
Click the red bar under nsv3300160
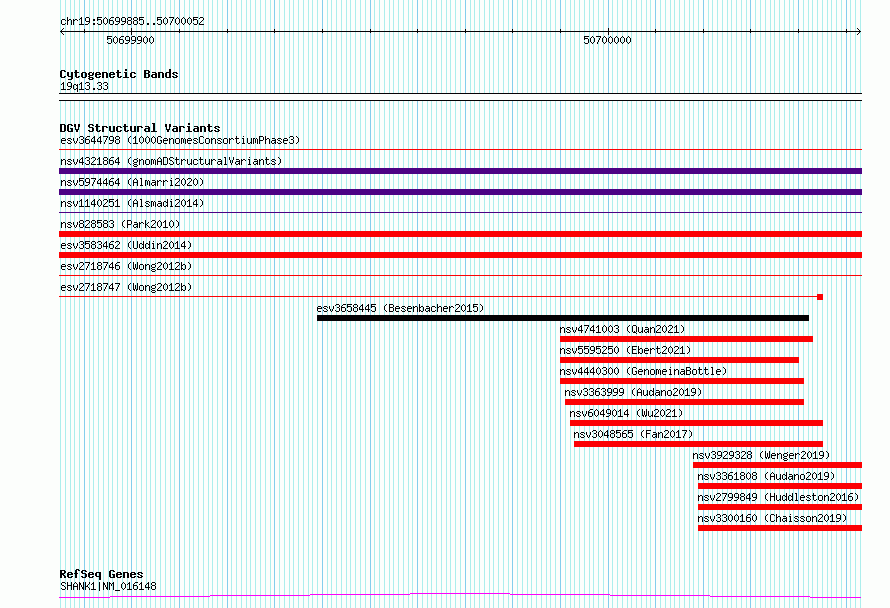point(780,528)
